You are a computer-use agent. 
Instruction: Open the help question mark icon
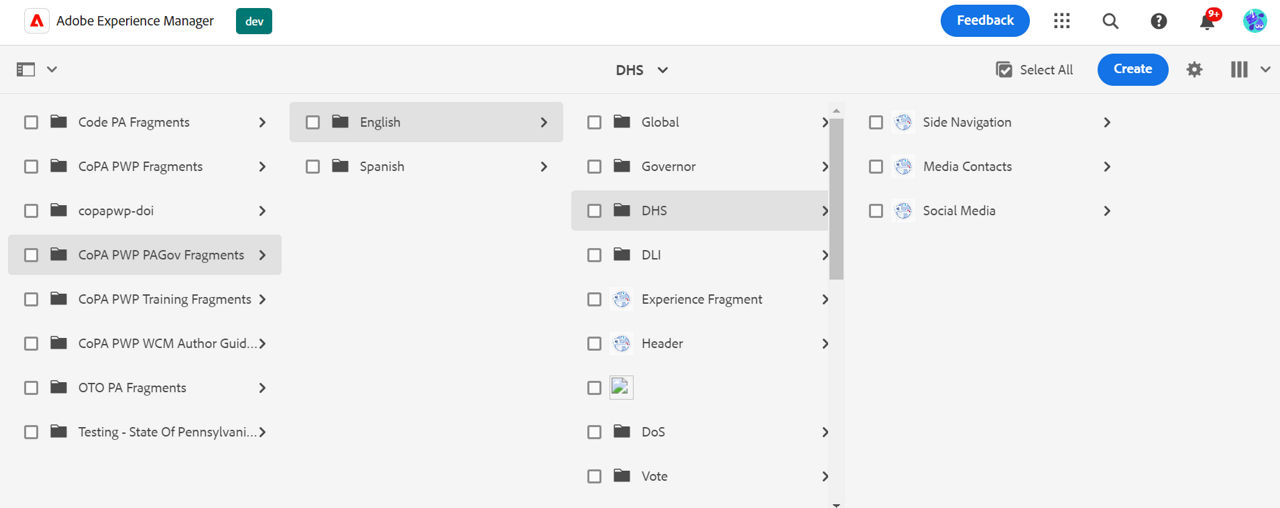point(1159,21)
